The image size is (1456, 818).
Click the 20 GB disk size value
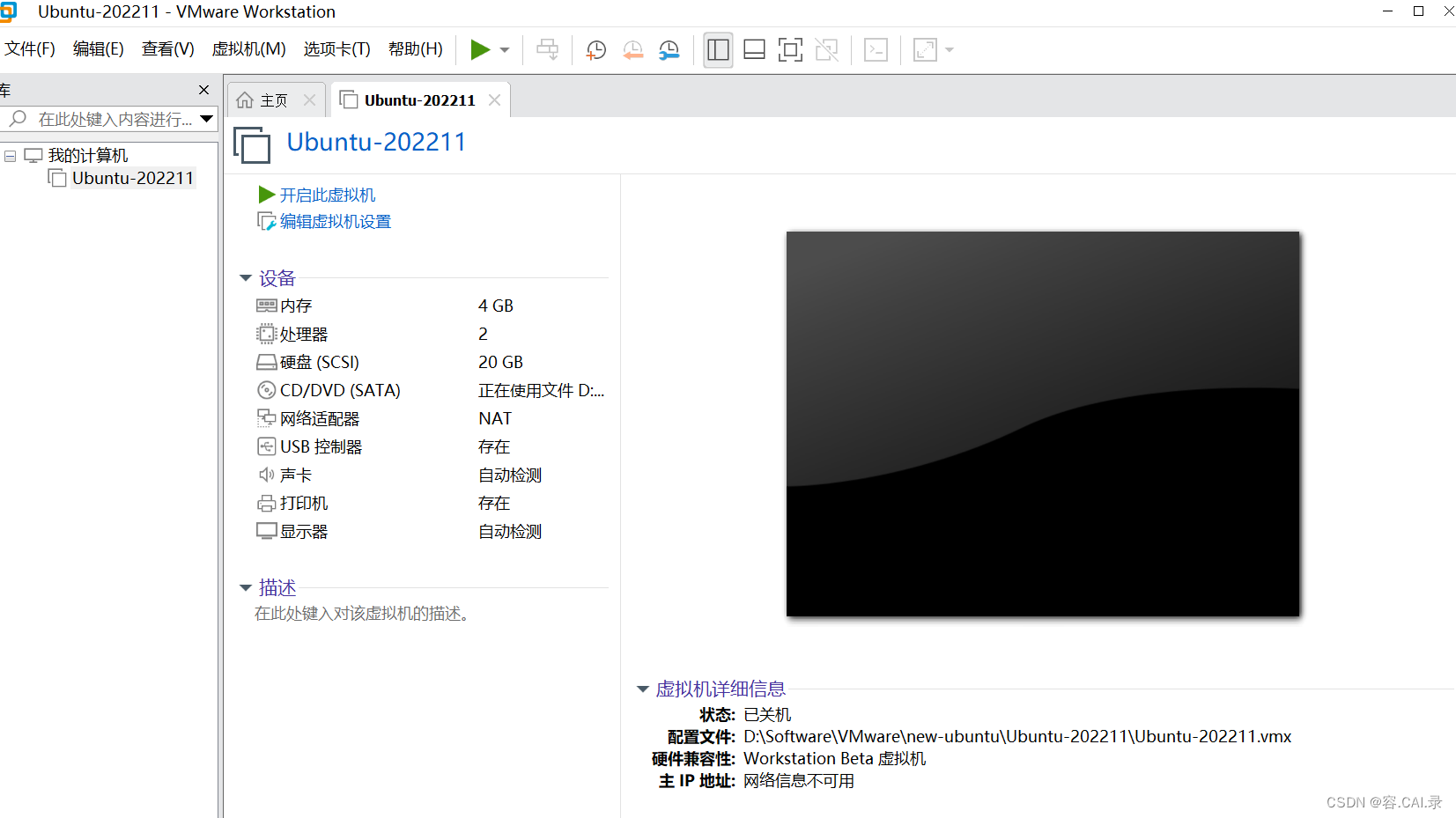tap(501, 362)
